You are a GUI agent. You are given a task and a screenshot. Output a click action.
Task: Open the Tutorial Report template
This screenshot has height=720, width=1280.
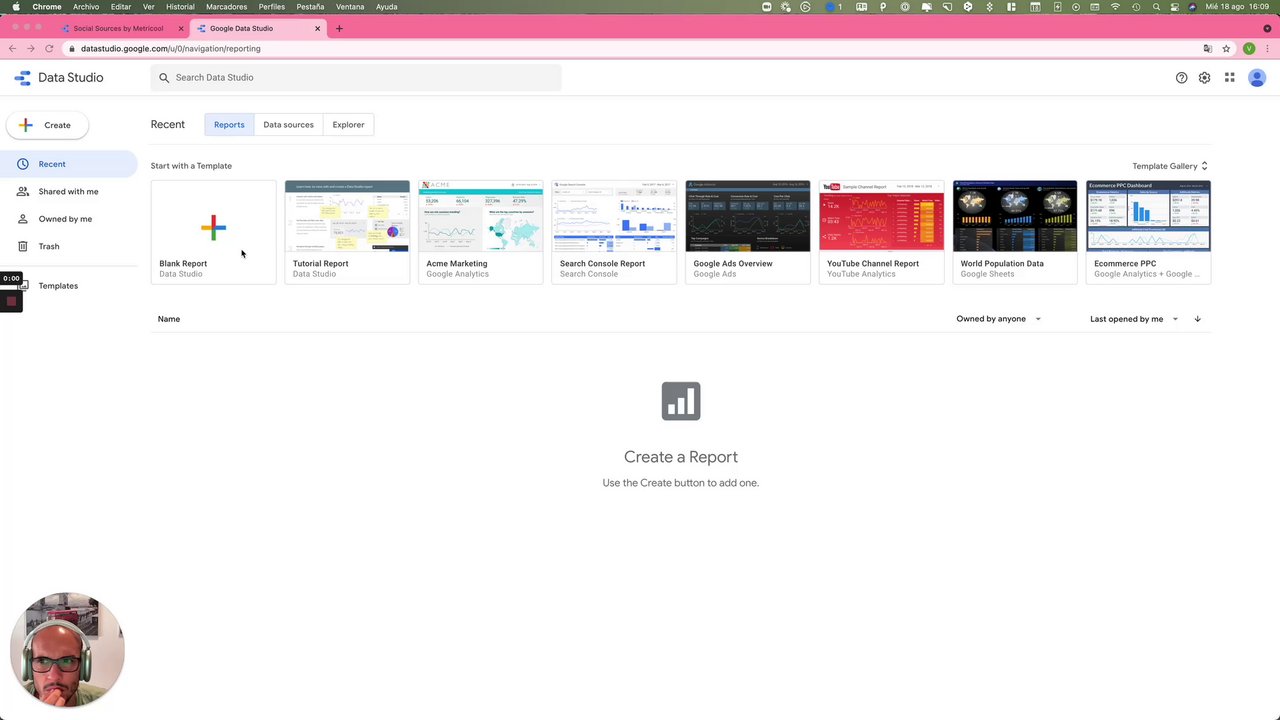[x=347, y=232]
